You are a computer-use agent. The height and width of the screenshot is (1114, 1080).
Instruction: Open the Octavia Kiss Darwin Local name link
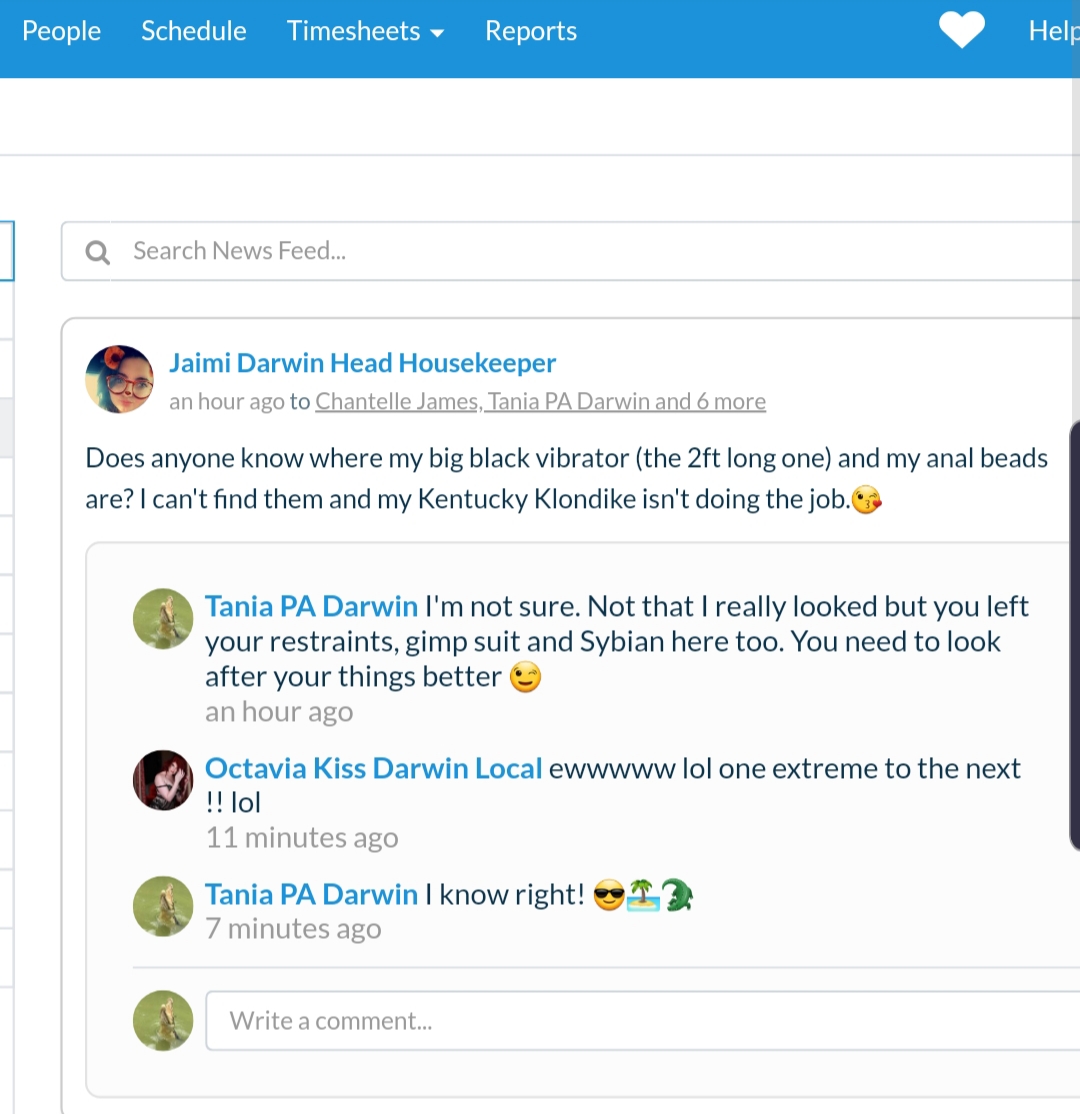coord(373,768)
